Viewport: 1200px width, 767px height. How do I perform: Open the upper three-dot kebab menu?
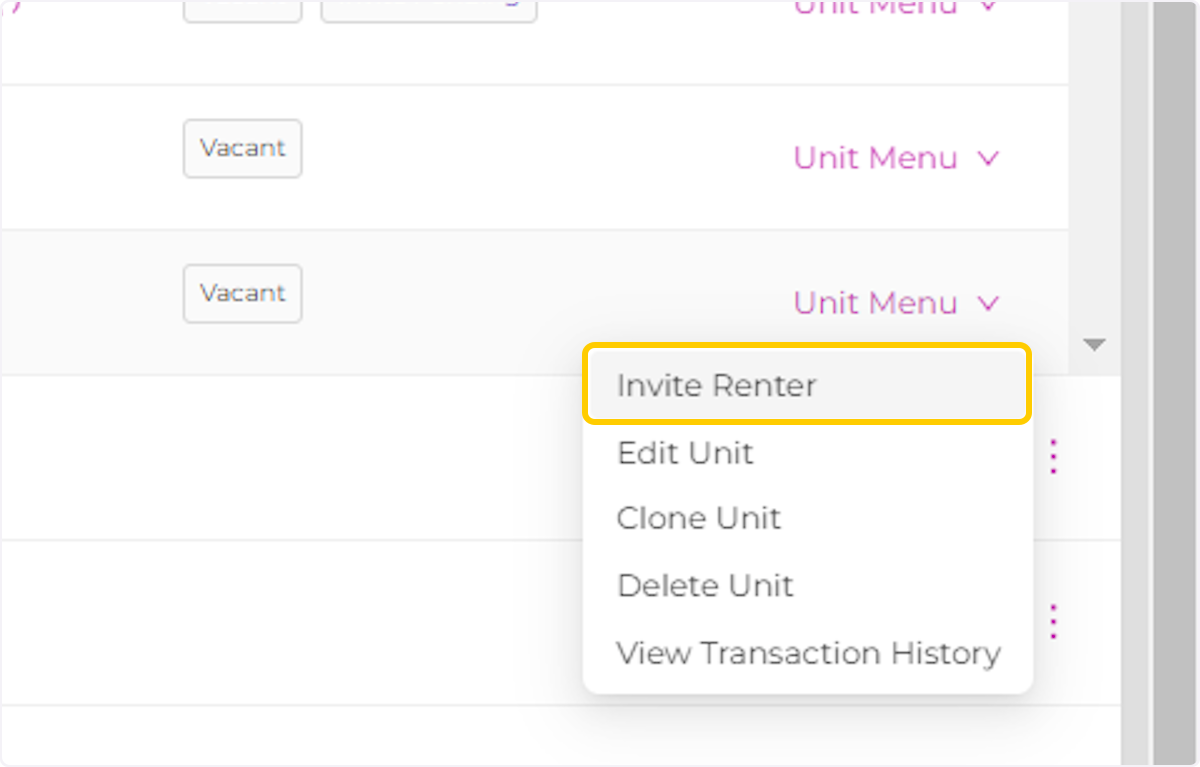coord(1052,455)
